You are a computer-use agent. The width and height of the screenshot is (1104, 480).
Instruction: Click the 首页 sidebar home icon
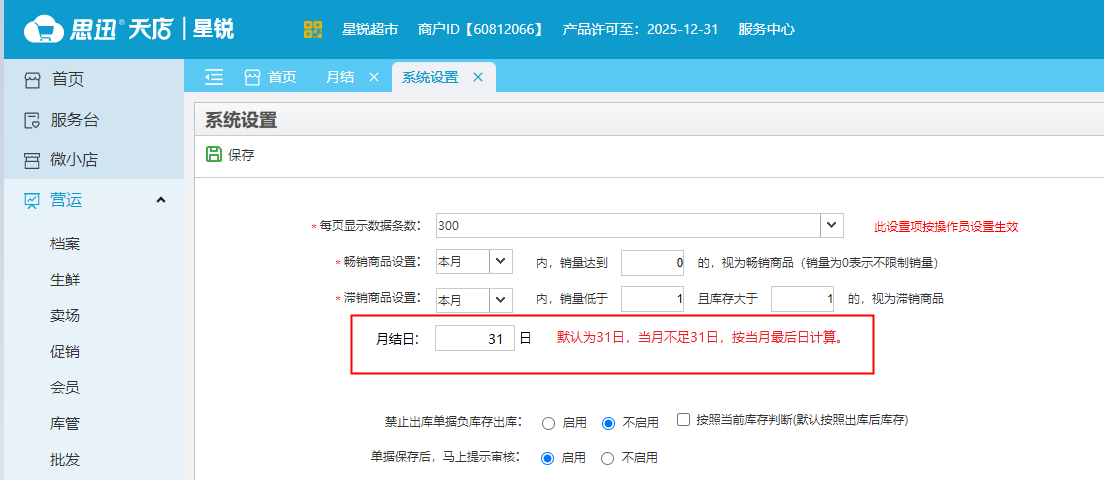coord(32,80)
